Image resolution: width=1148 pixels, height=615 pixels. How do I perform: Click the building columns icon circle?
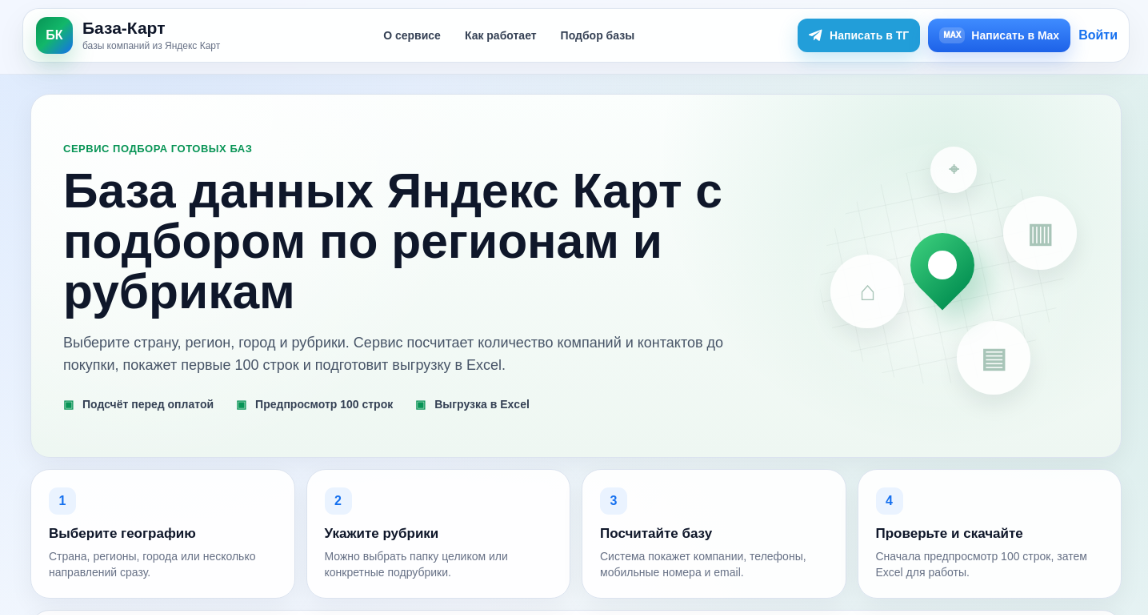click(x=1040, y=234)
